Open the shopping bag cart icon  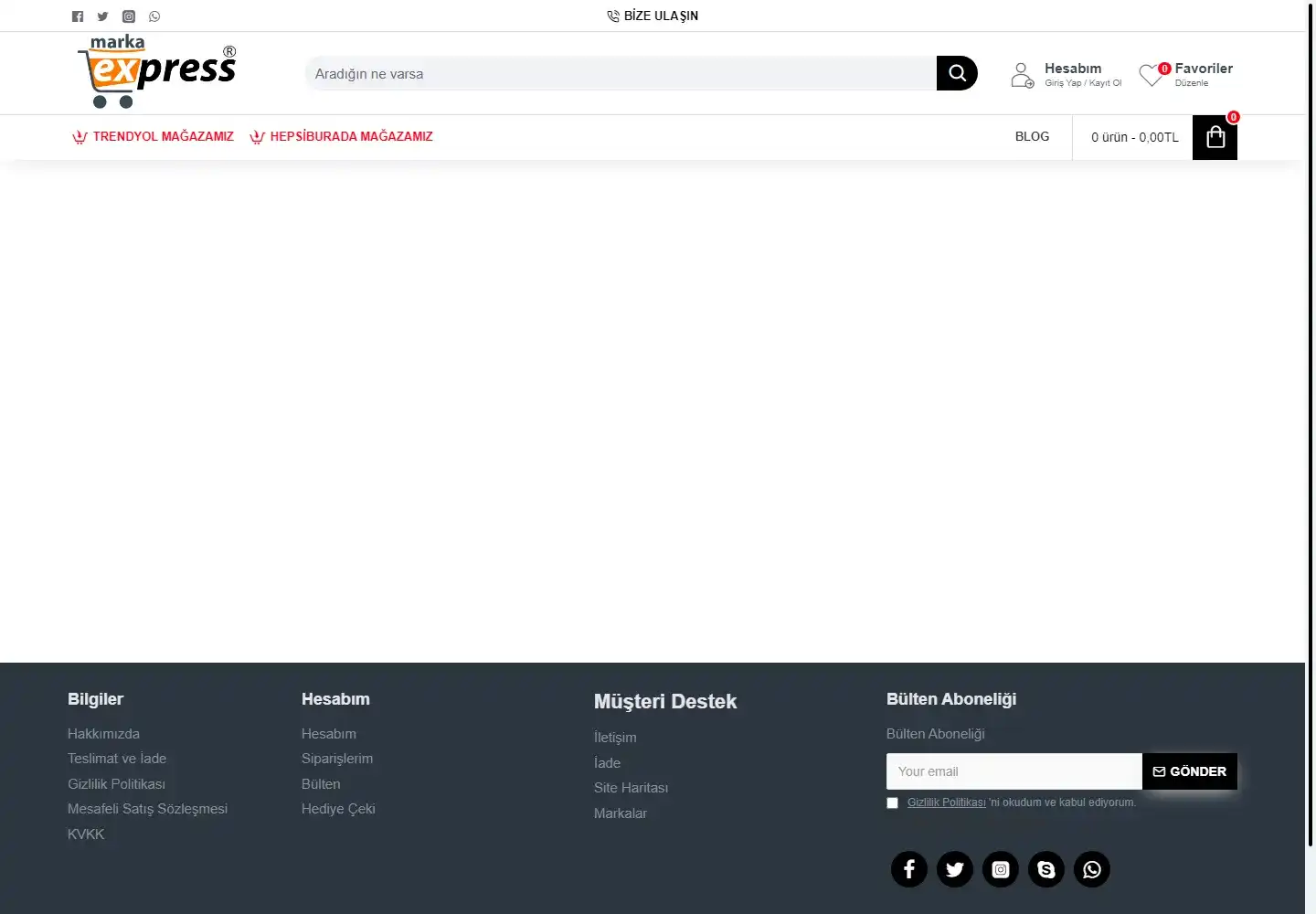(1215, 137)
